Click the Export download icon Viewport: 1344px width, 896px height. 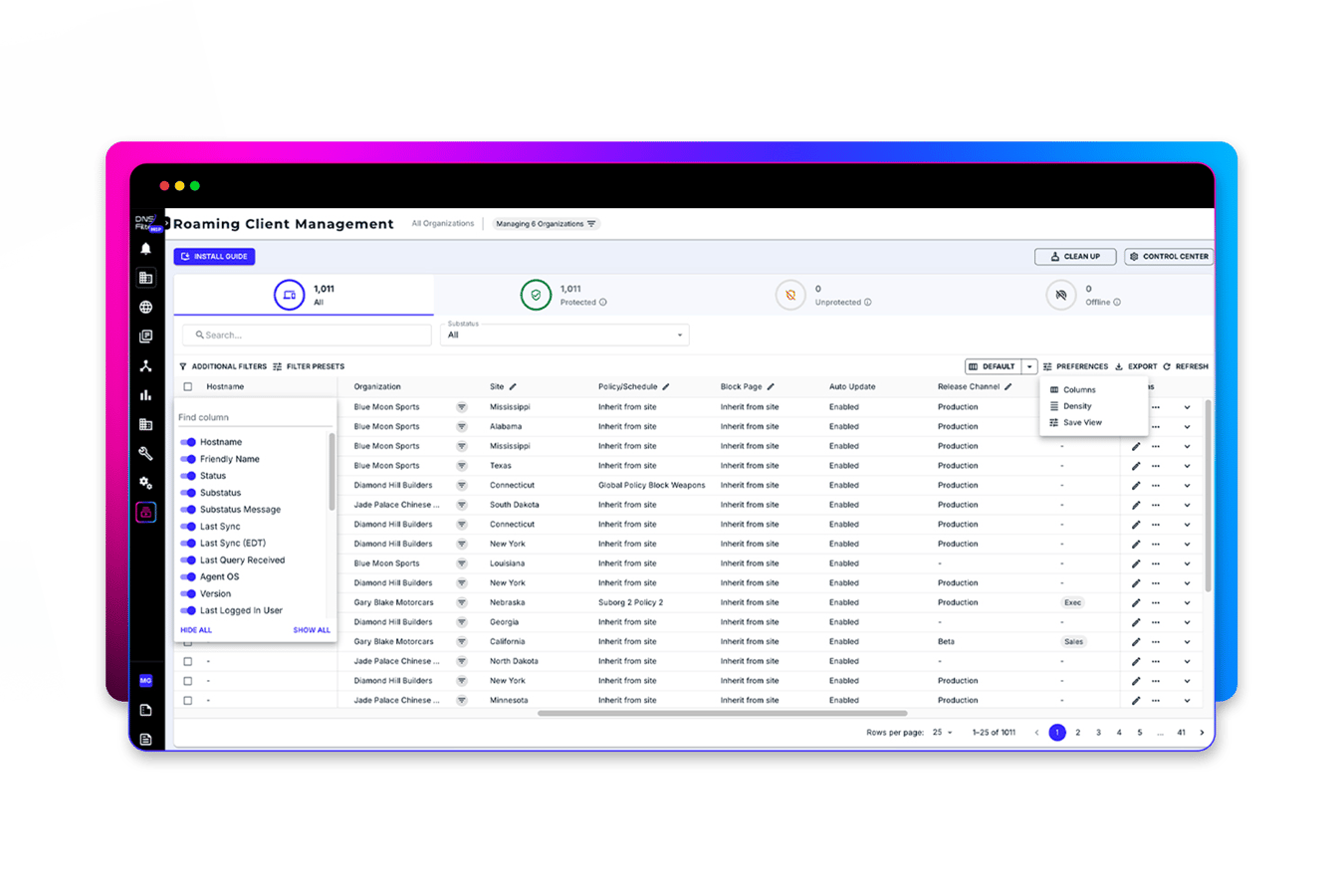click(x=1119, y=366)
